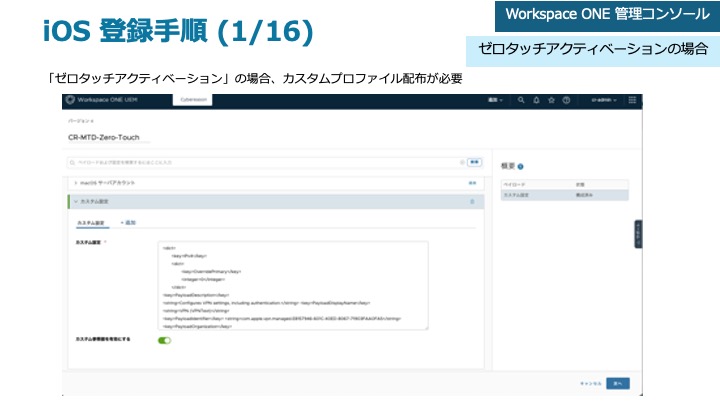The height and width of the screenshot is (405, 720).
Task: Click the + 追加 link
Action: pos(128,223)
